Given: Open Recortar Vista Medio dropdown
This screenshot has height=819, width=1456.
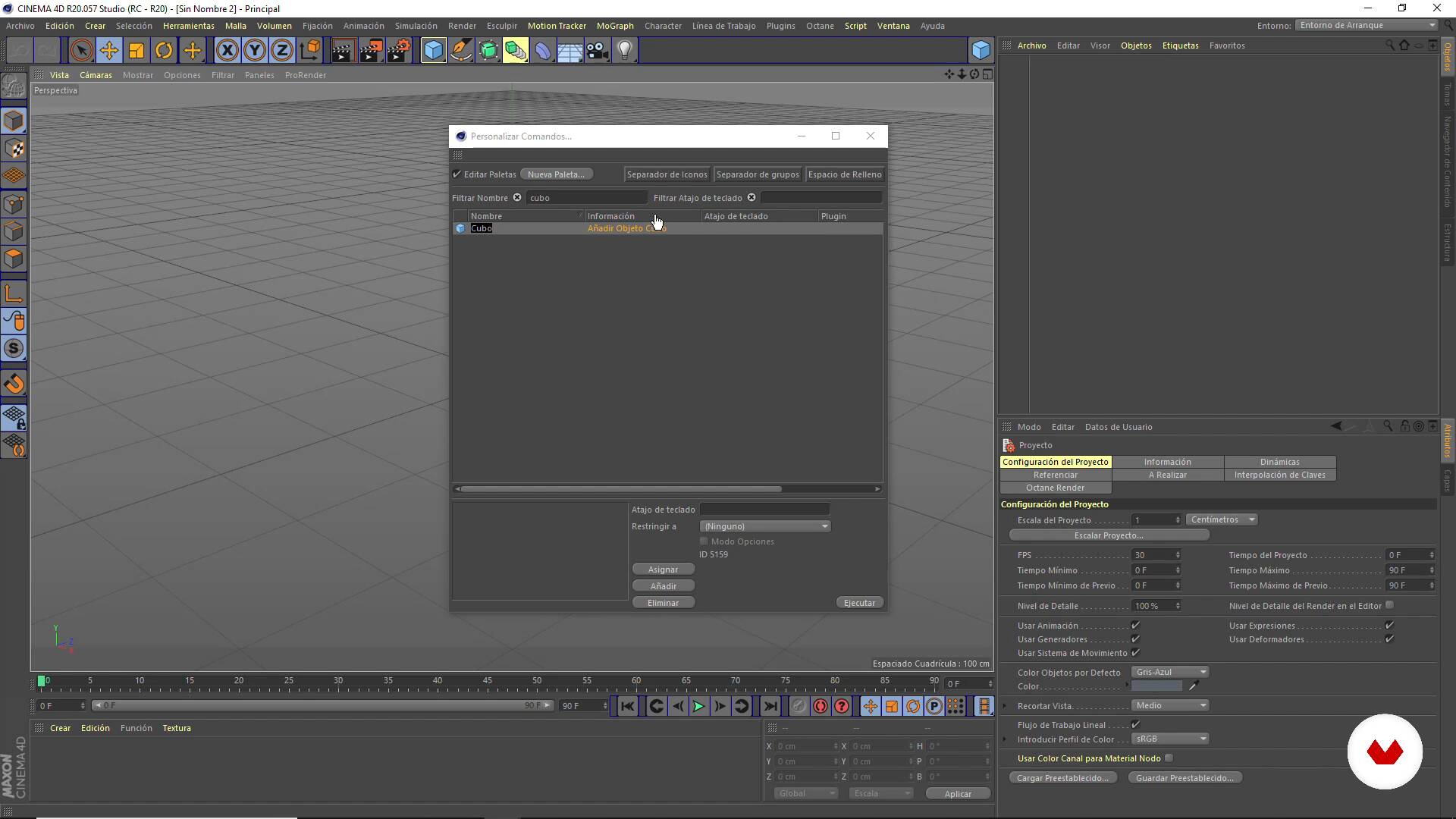Looking at the screenshot, I should [1170, 705].
